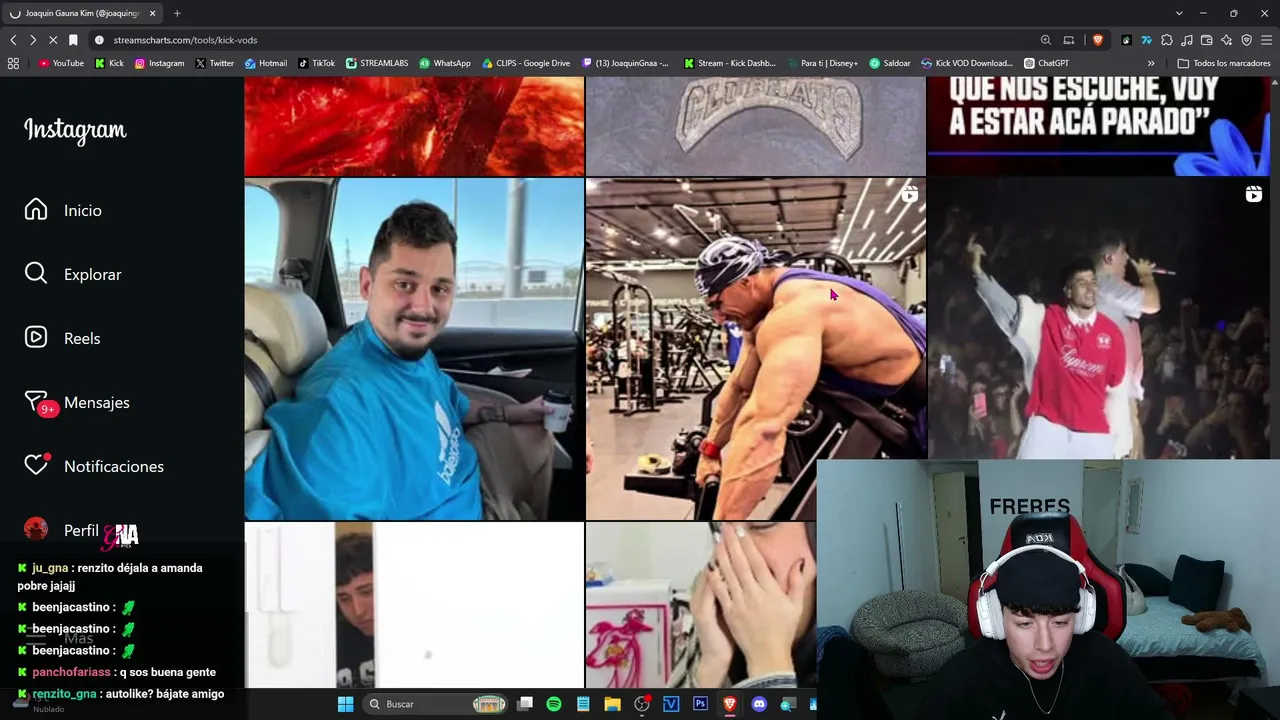Image resolution: width=1280 pixels, height=720 pixels.
Task: Open File Explorer from taskbar
Action: [612, 704]
